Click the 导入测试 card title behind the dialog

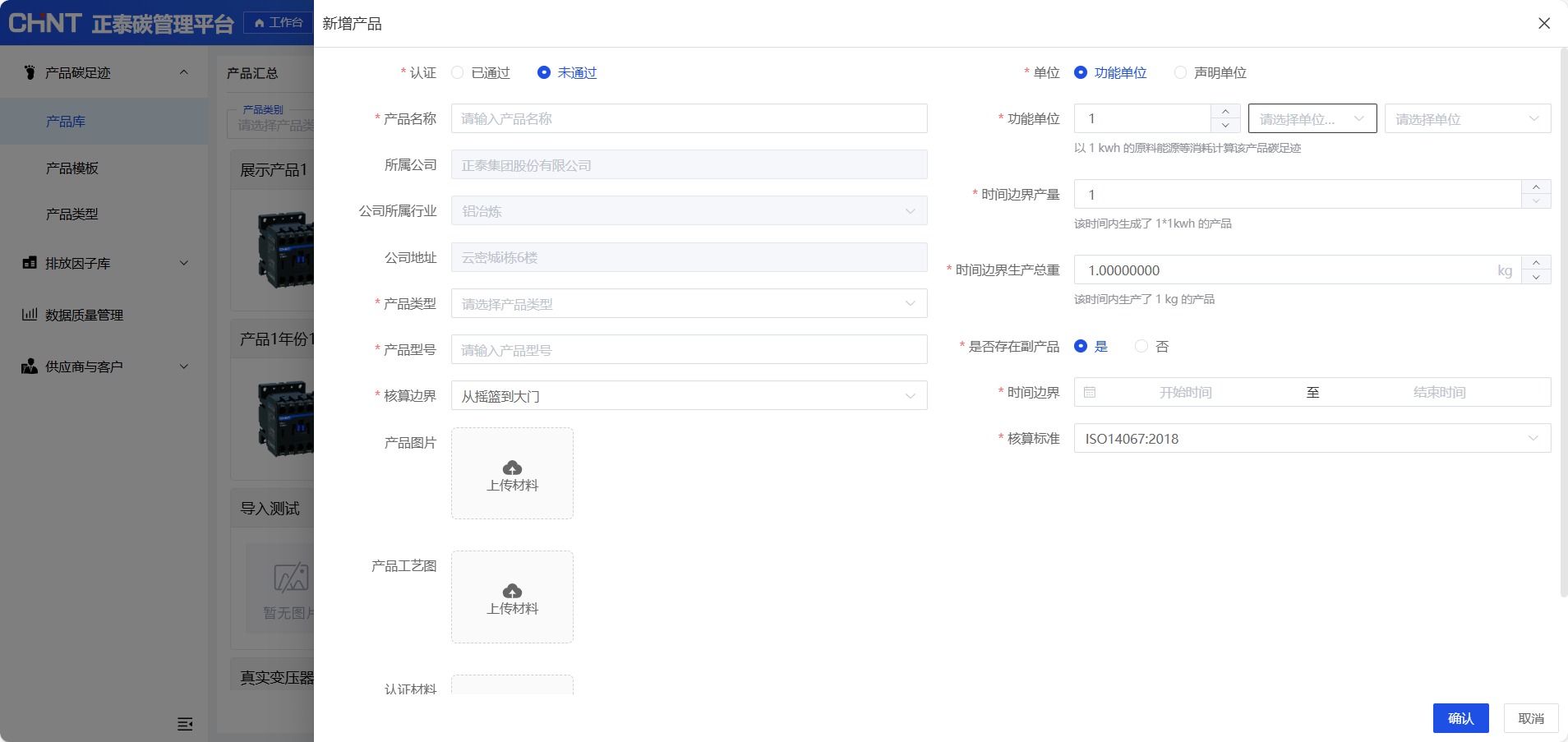270,509
